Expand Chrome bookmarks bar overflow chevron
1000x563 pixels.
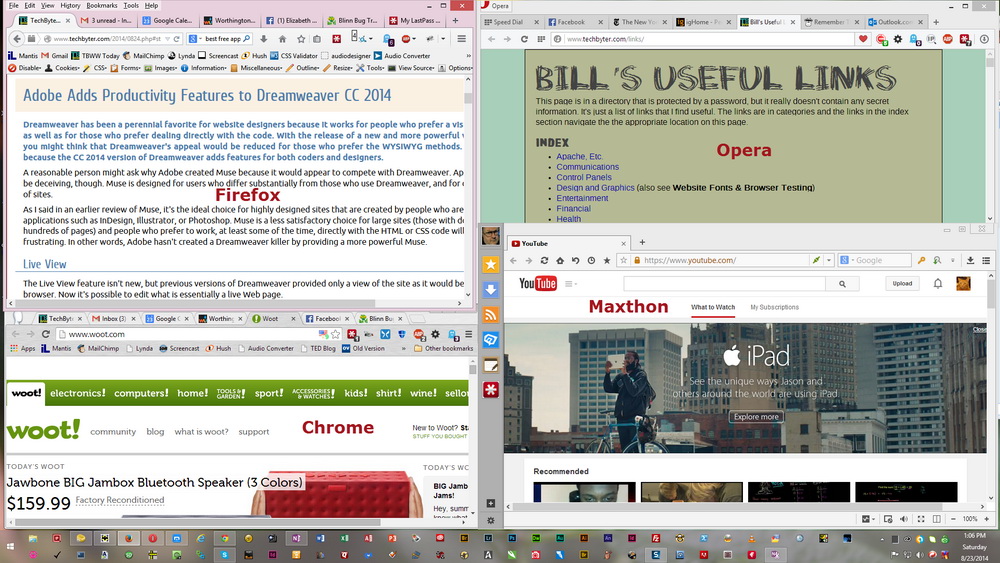(403, 349)
